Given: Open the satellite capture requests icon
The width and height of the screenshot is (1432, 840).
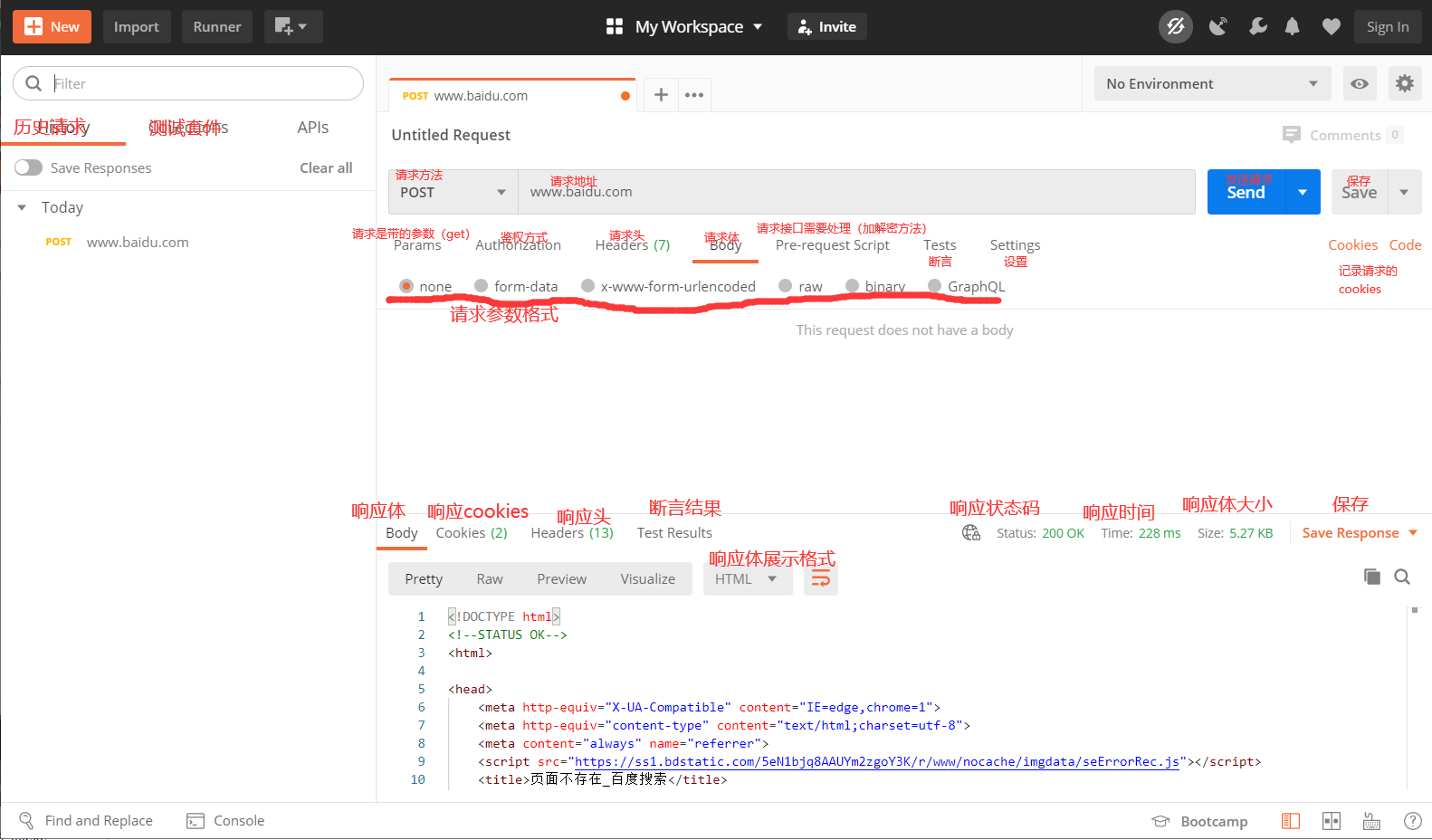Looking at the screenshot, I should point(1218,26).
